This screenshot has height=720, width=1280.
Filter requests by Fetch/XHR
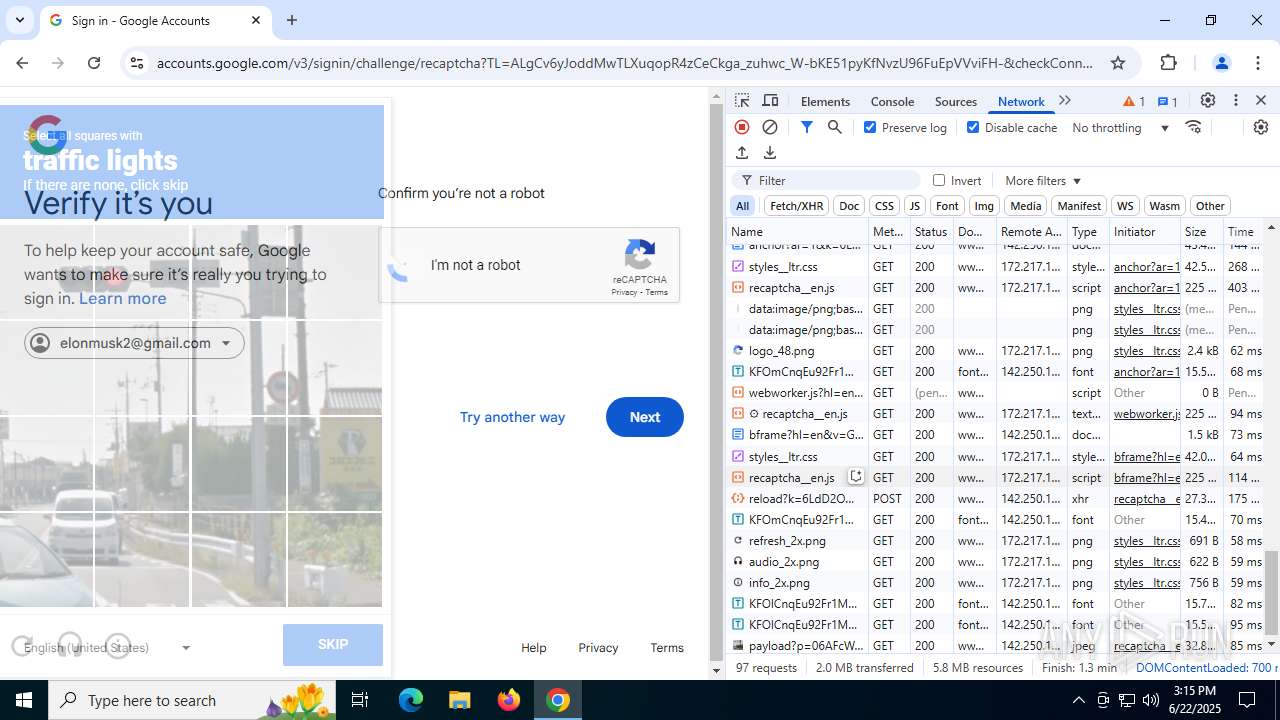(797, 206)
